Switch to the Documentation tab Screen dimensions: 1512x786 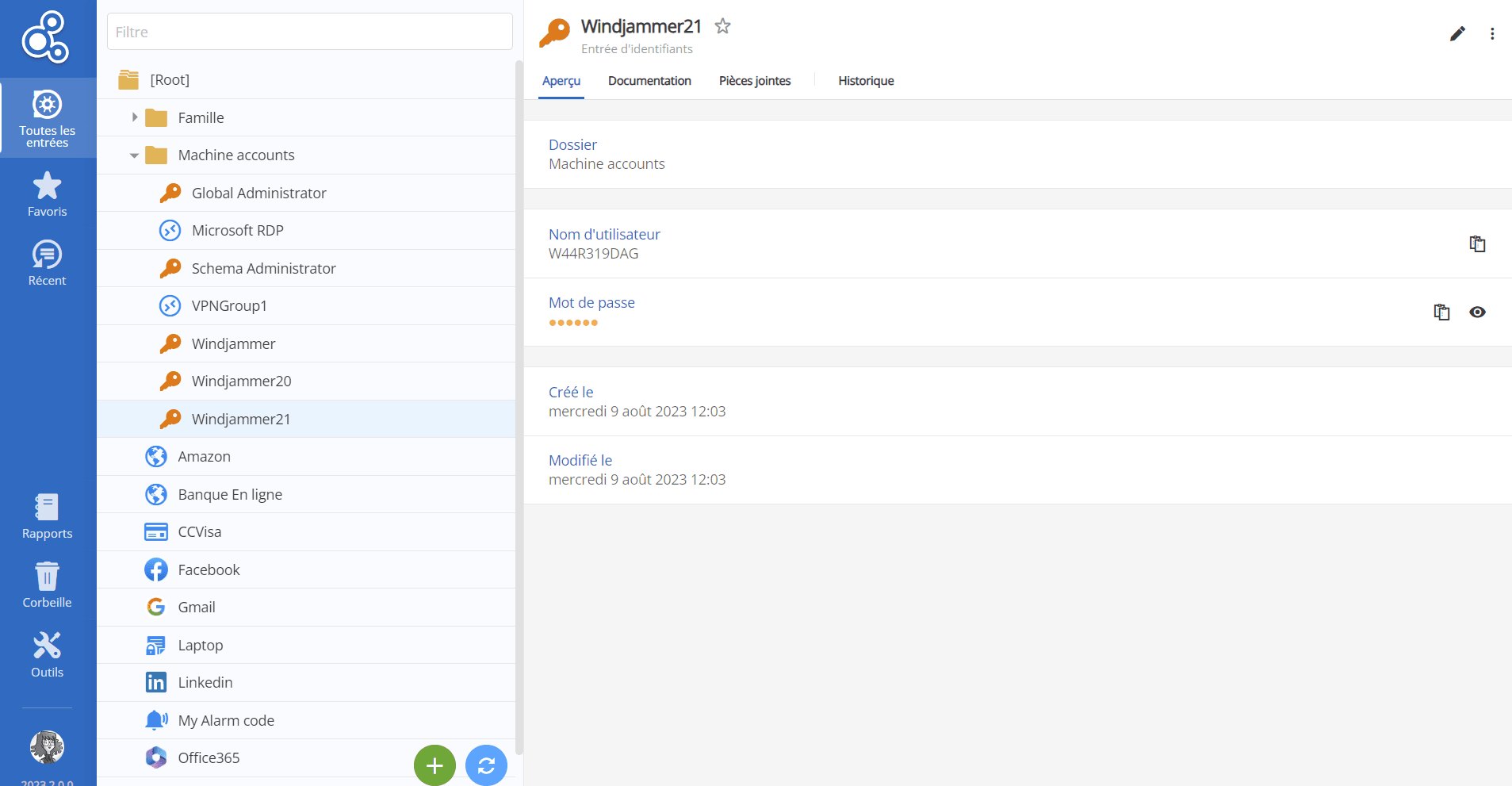point(649,81)
